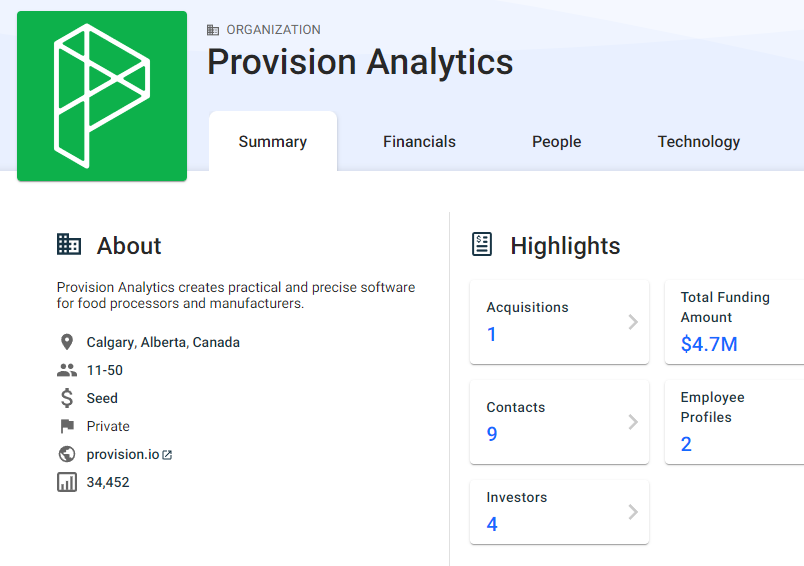804x566 pixels.
Task: Click the organization building icon above title
Action: tap(213, 30)
